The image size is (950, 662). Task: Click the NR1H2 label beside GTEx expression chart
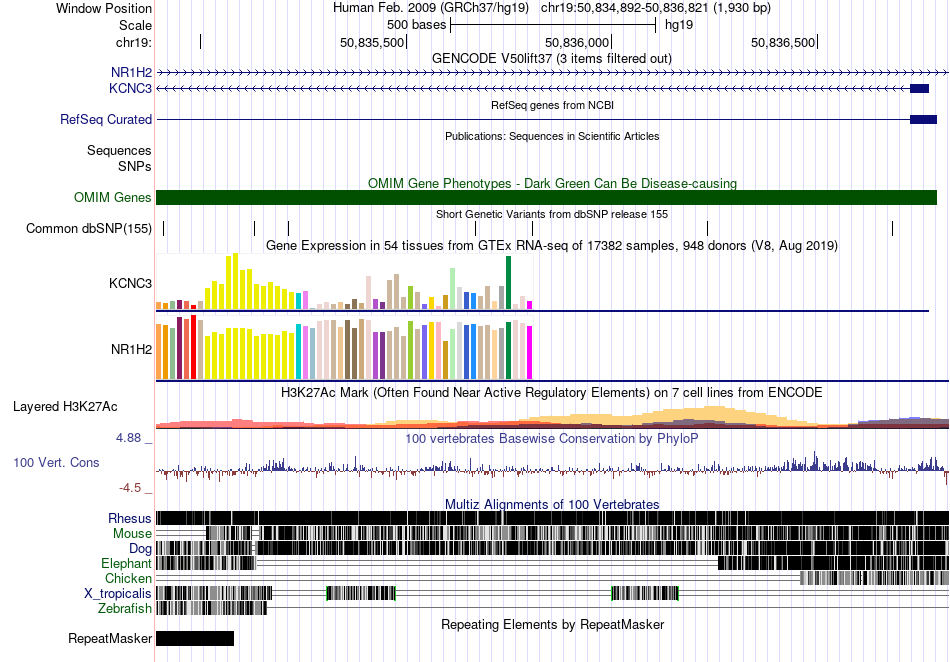[131, 349]
